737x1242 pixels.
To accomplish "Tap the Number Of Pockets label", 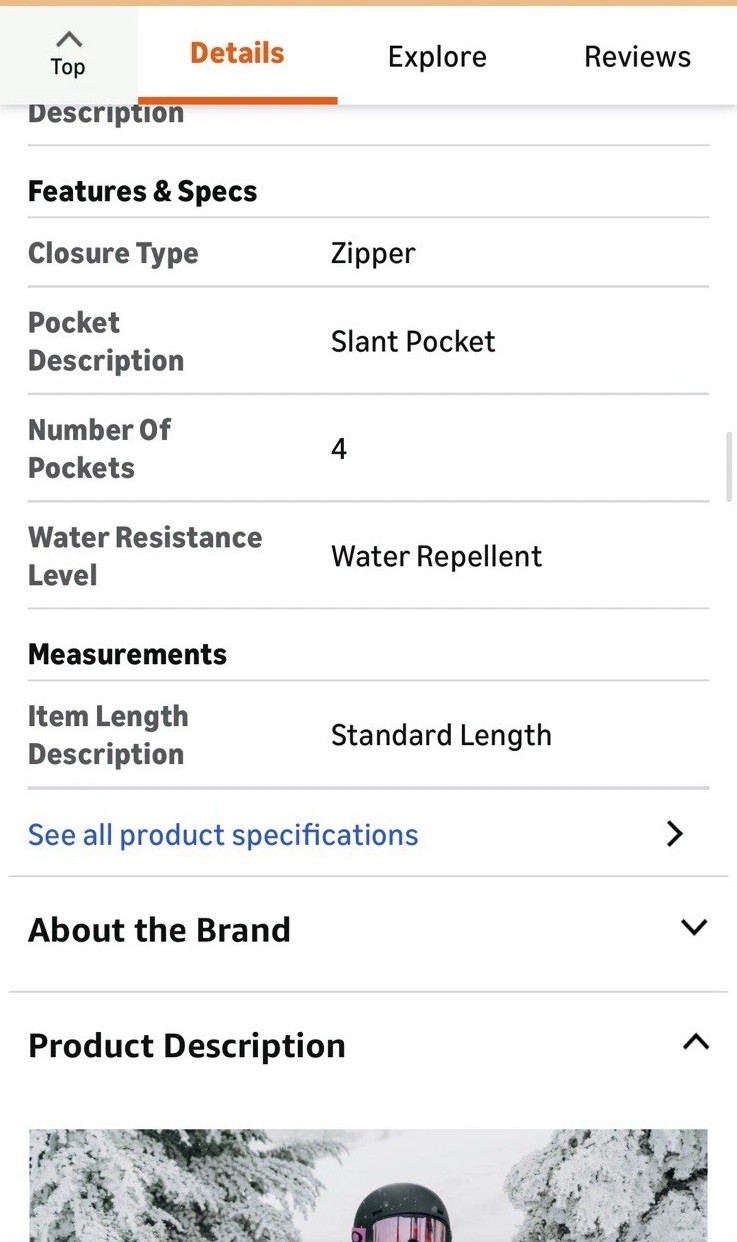I will pyautogui.click(x=99, y=449).
